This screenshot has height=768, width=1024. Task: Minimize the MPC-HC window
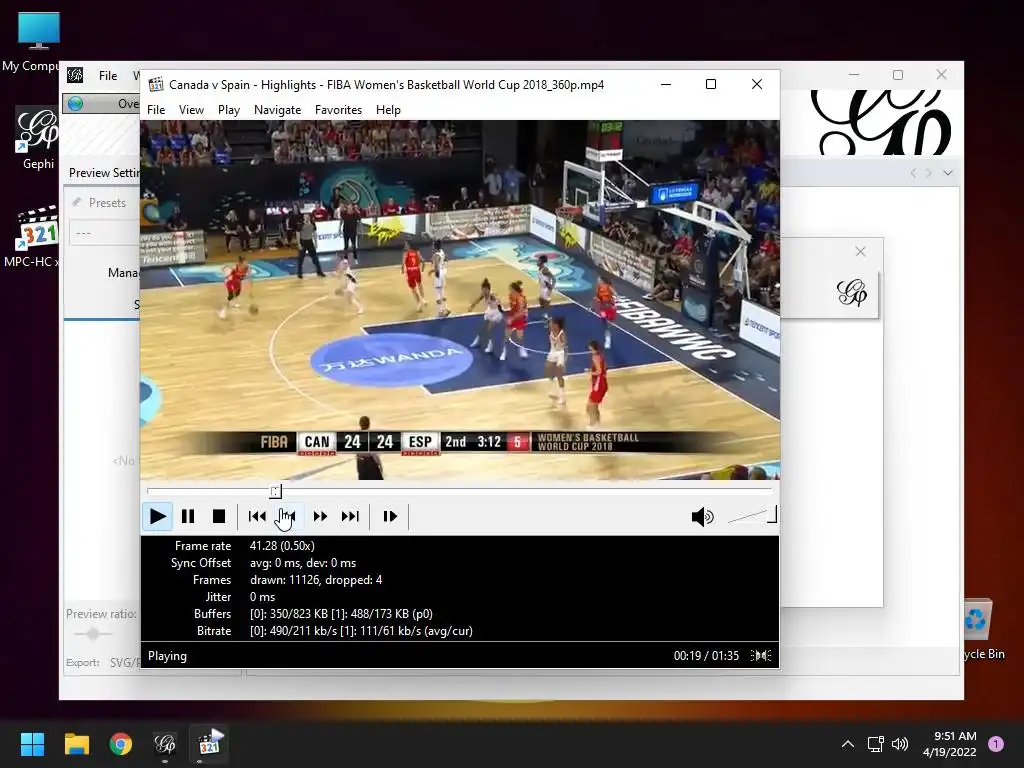666,84
